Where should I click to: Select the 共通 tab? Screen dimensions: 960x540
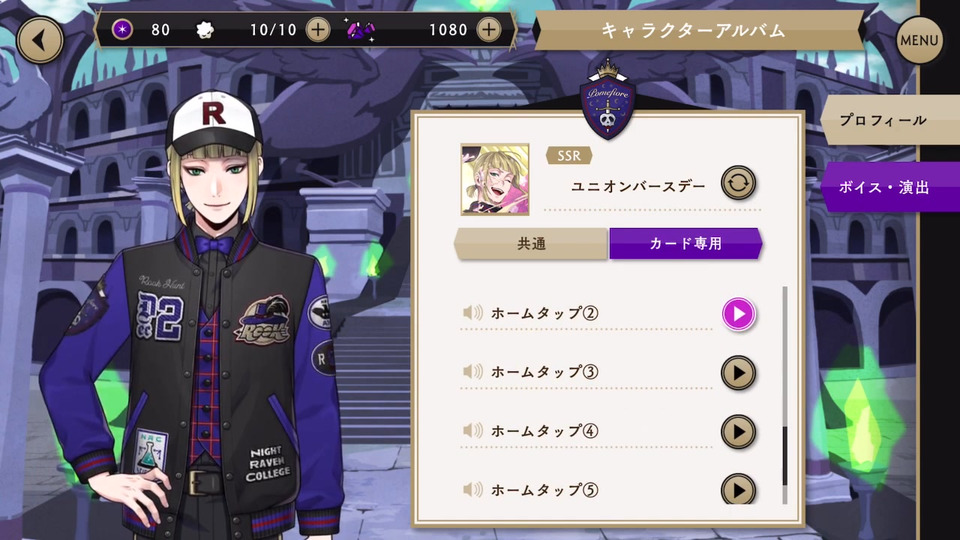531,244
